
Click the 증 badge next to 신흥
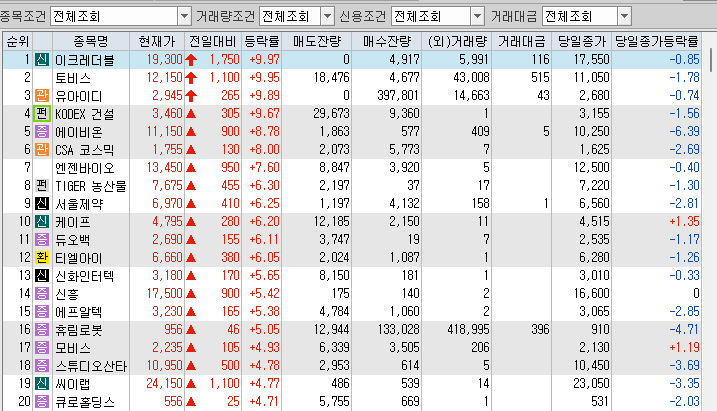(x=42, y=294)
